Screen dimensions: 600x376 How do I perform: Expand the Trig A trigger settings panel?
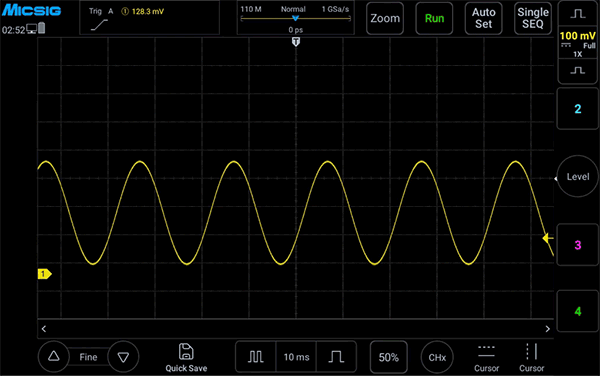[150, 18]
